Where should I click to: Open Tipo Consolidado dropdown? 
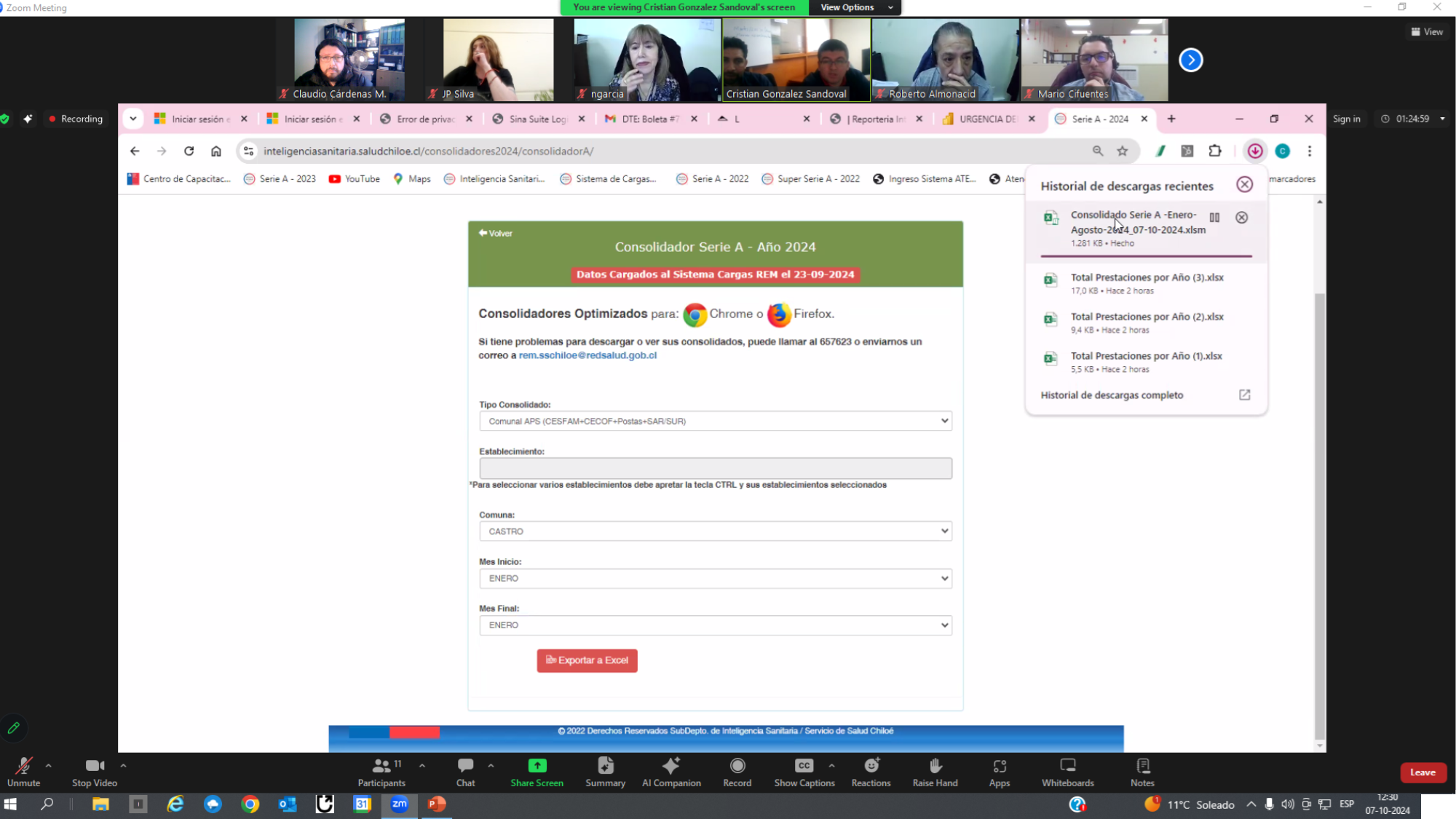[716, 421]
